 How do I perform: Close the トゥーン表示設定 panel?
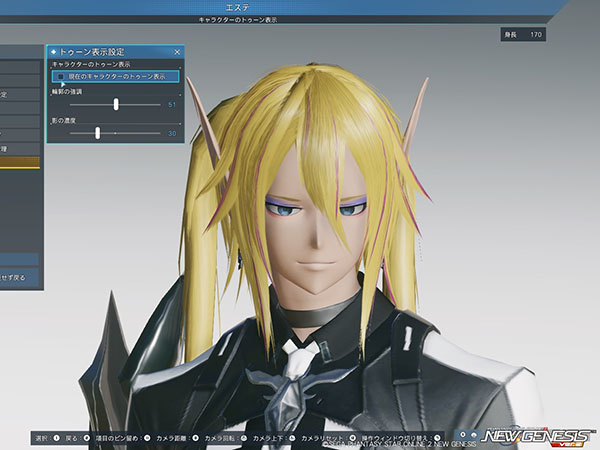[177, 52]
